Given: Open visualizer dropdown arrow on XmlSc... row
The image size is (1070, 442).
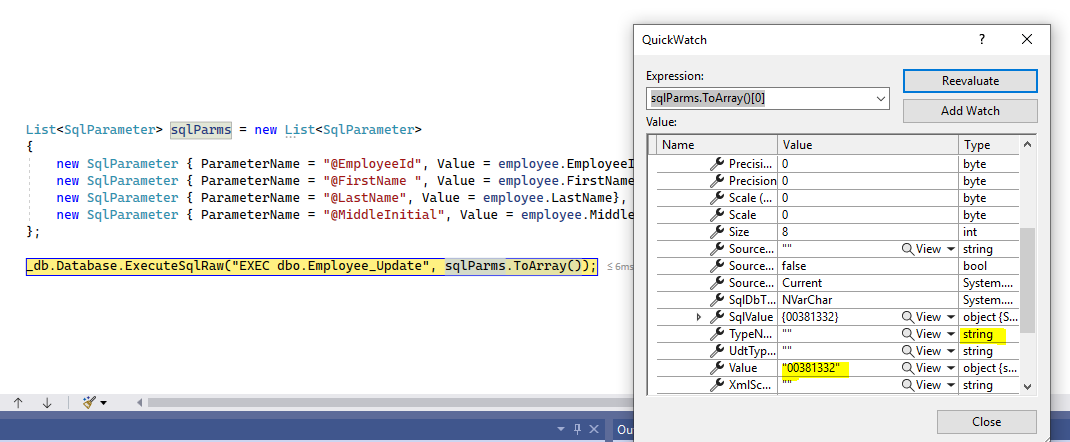Looking at the screenshot, I should [x=951, y=385].
